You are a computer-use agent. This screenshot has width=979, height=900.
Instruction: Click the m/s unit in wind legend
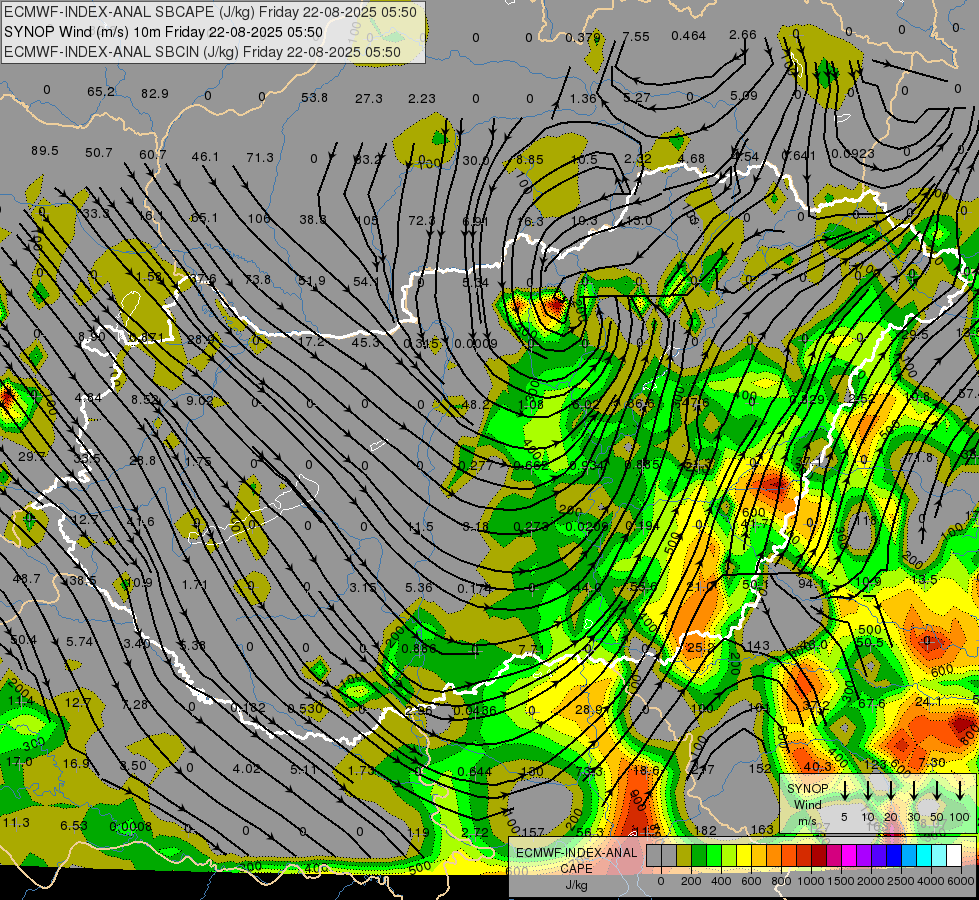807,821
